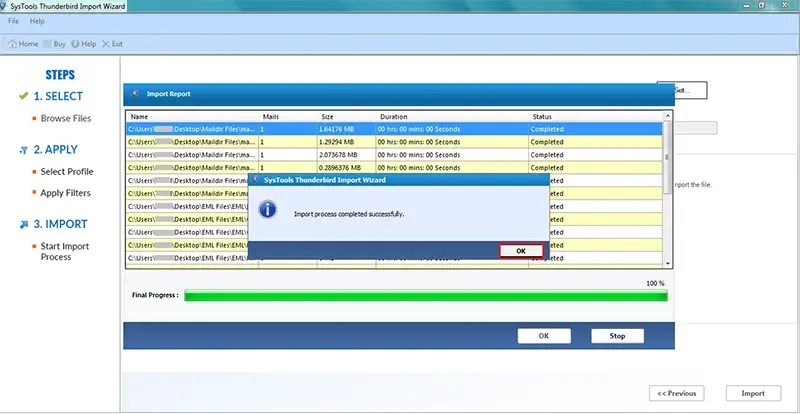Click the Import Report scrollbar down arrow

[x=667, y=263]
